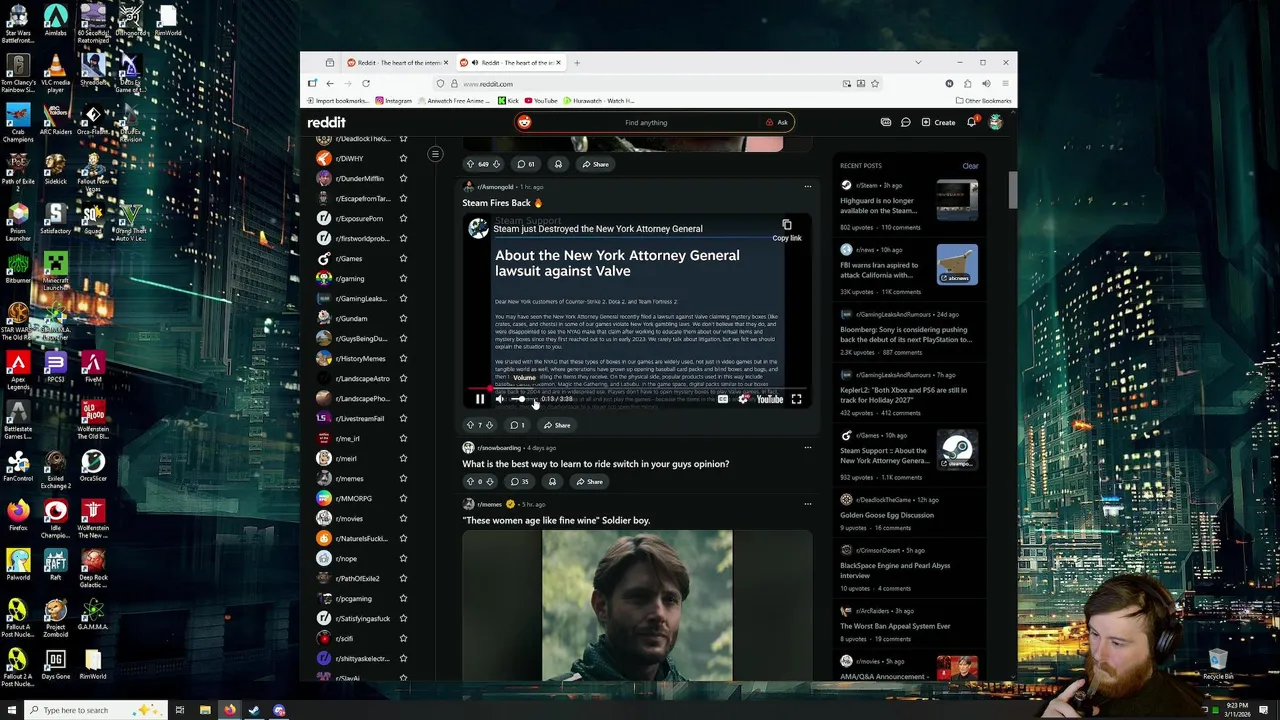Bookmark this page with the star
Image resolution: width=1280 pixels, height=720 pixels.
[875, 84]
